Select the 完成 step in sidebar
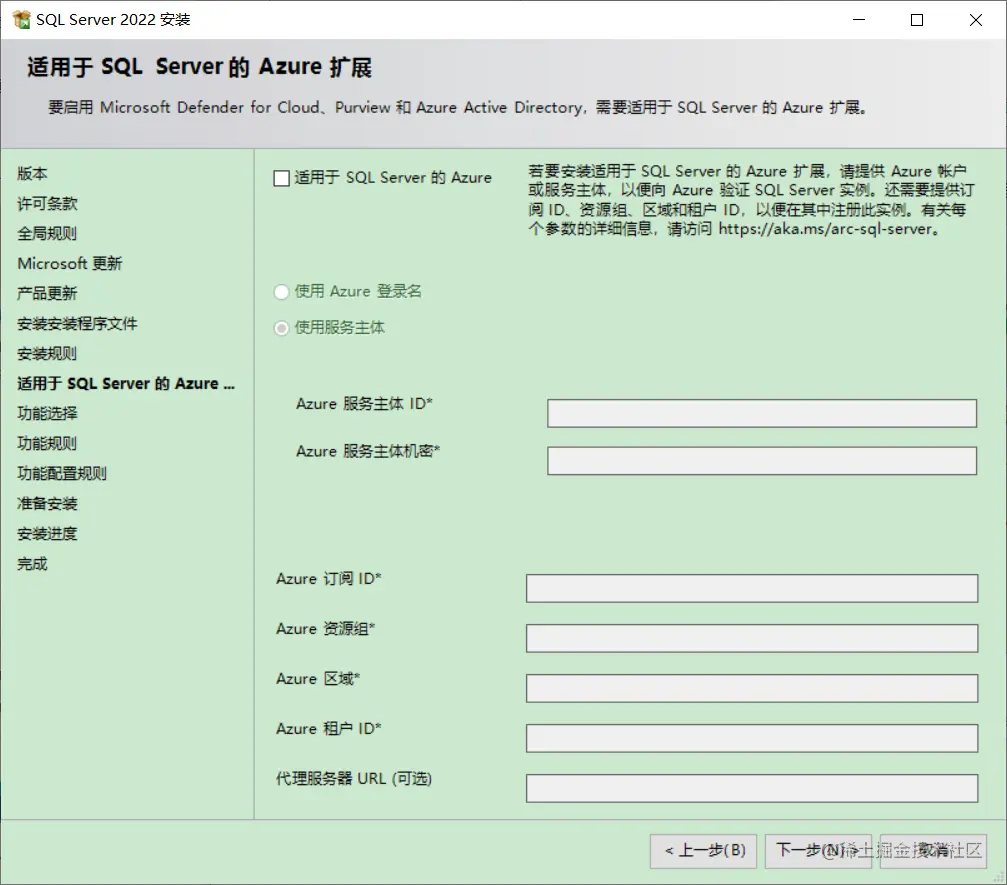Image resolution: width=1007 pixels, height=885 pixels. pos(32,564)
